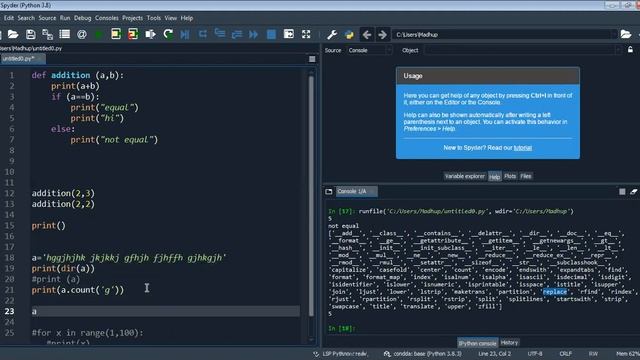Viewport: 640px width, 360px height.
Task: Switch to the History tab
Action: (509, 342)
